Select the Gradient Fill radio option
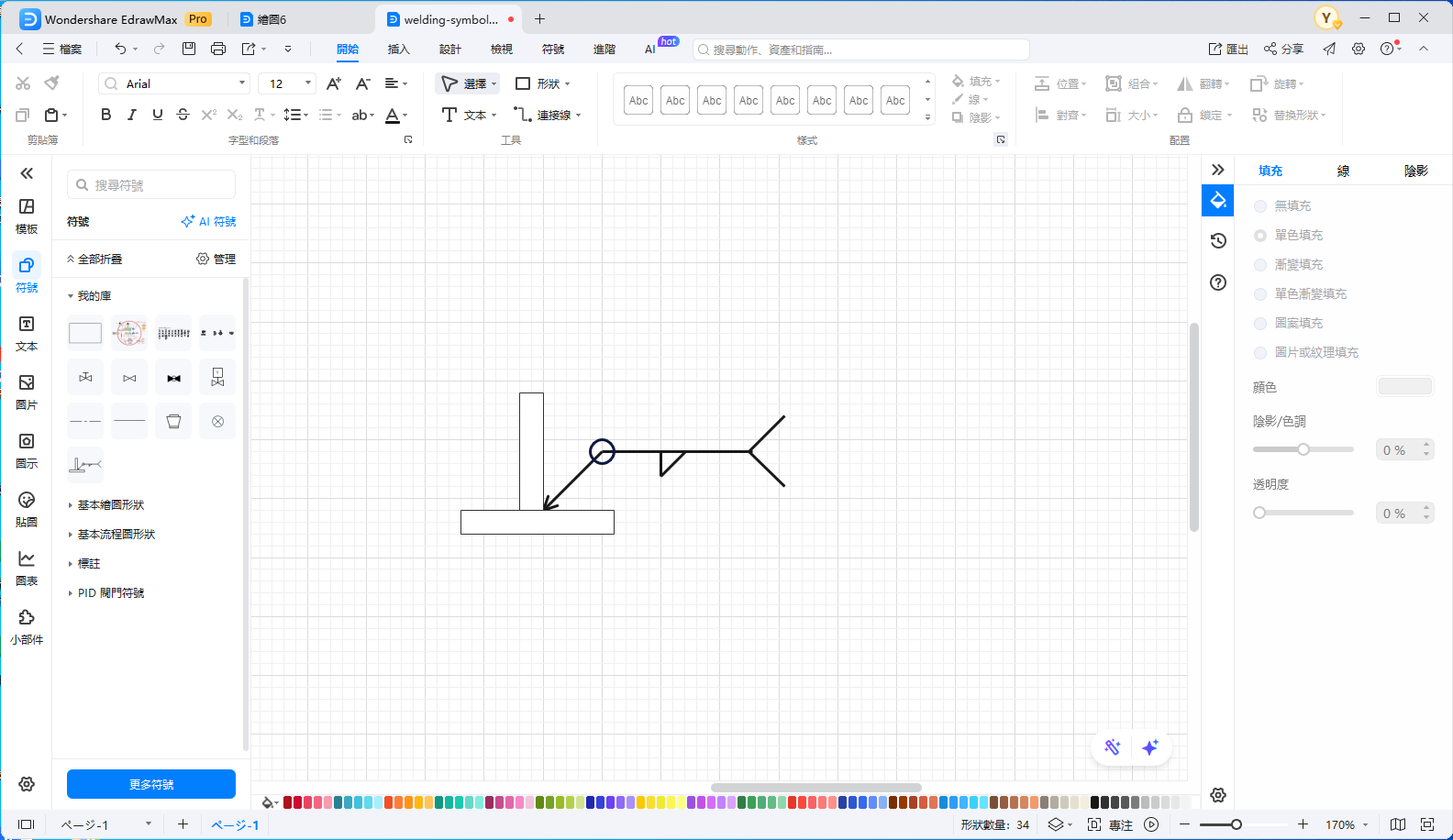This screenshot has width=1453, height=840. (1260, 265)
